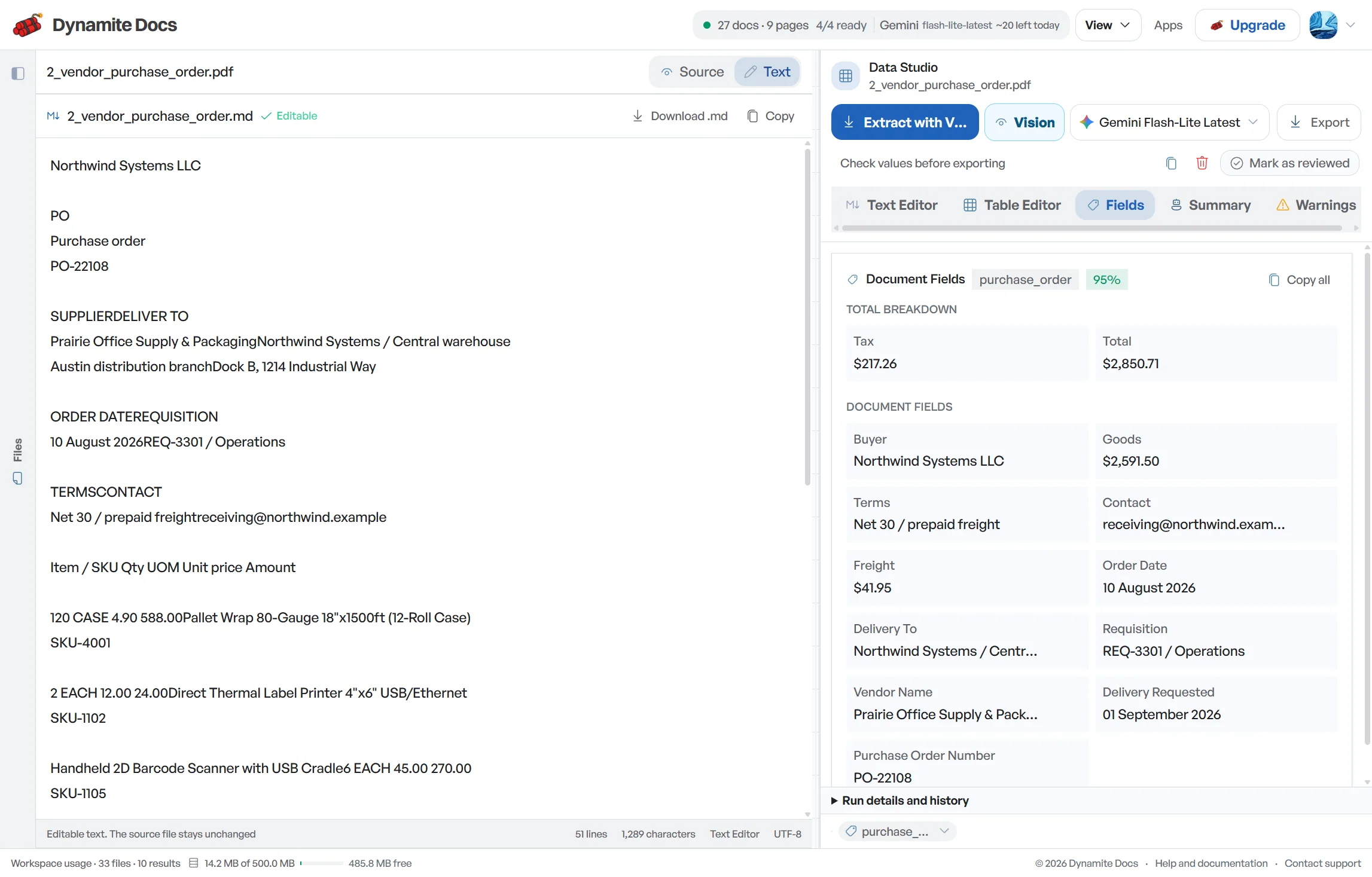1372x877 pixels.
Task: Click the Freight $41.95 field
Action: pos(967,577)
